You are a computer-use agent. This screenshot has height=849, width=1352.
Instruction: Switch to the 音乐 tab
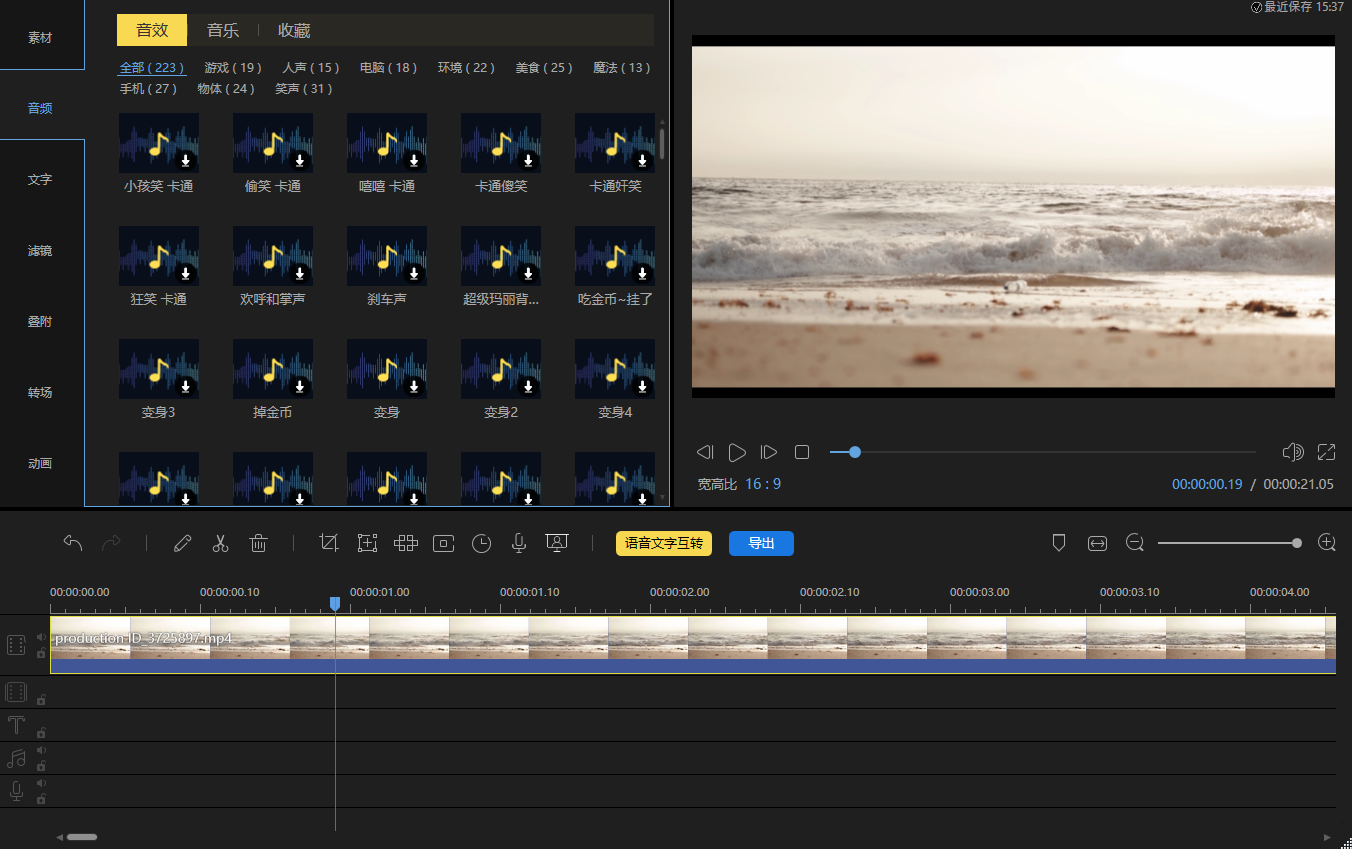[223, 30]
